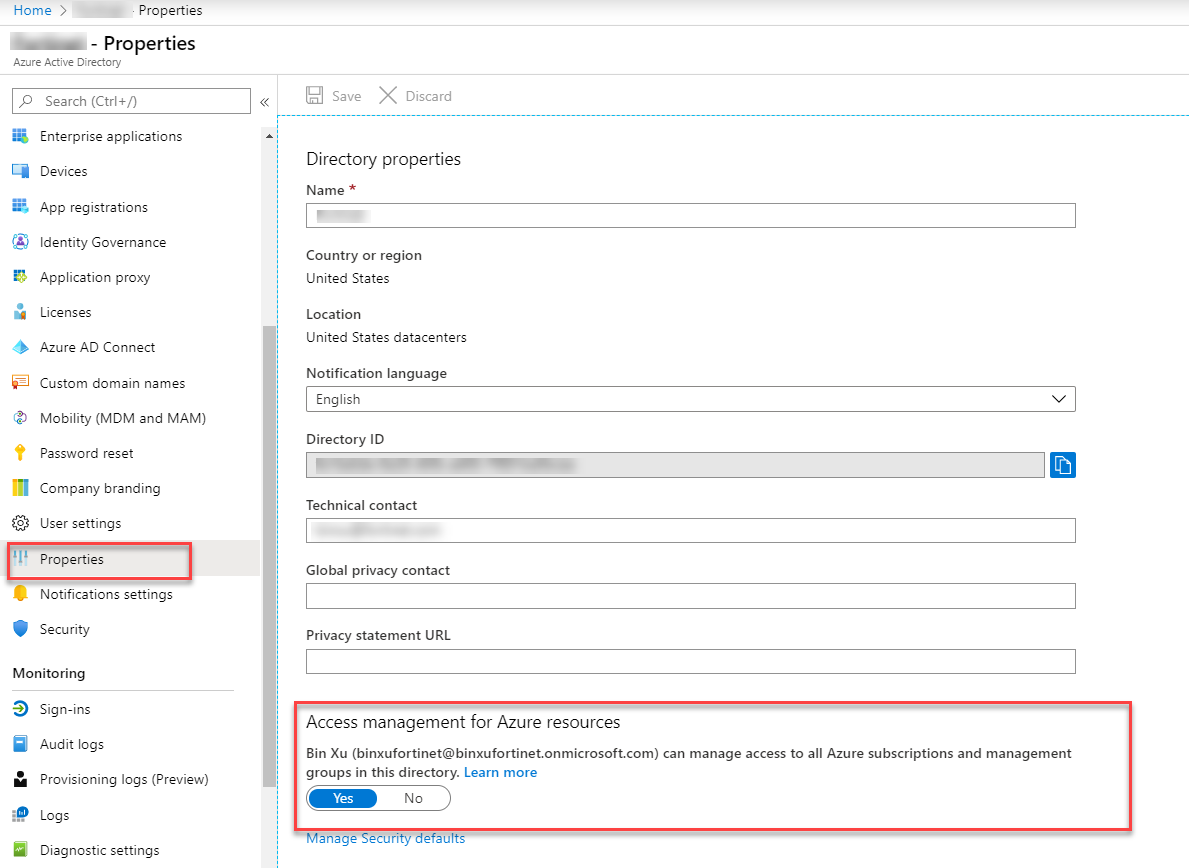Open the Notification language dropdown
Image resolution: width=1189 pixels, height=868 pixels.
tap(690, 399)
